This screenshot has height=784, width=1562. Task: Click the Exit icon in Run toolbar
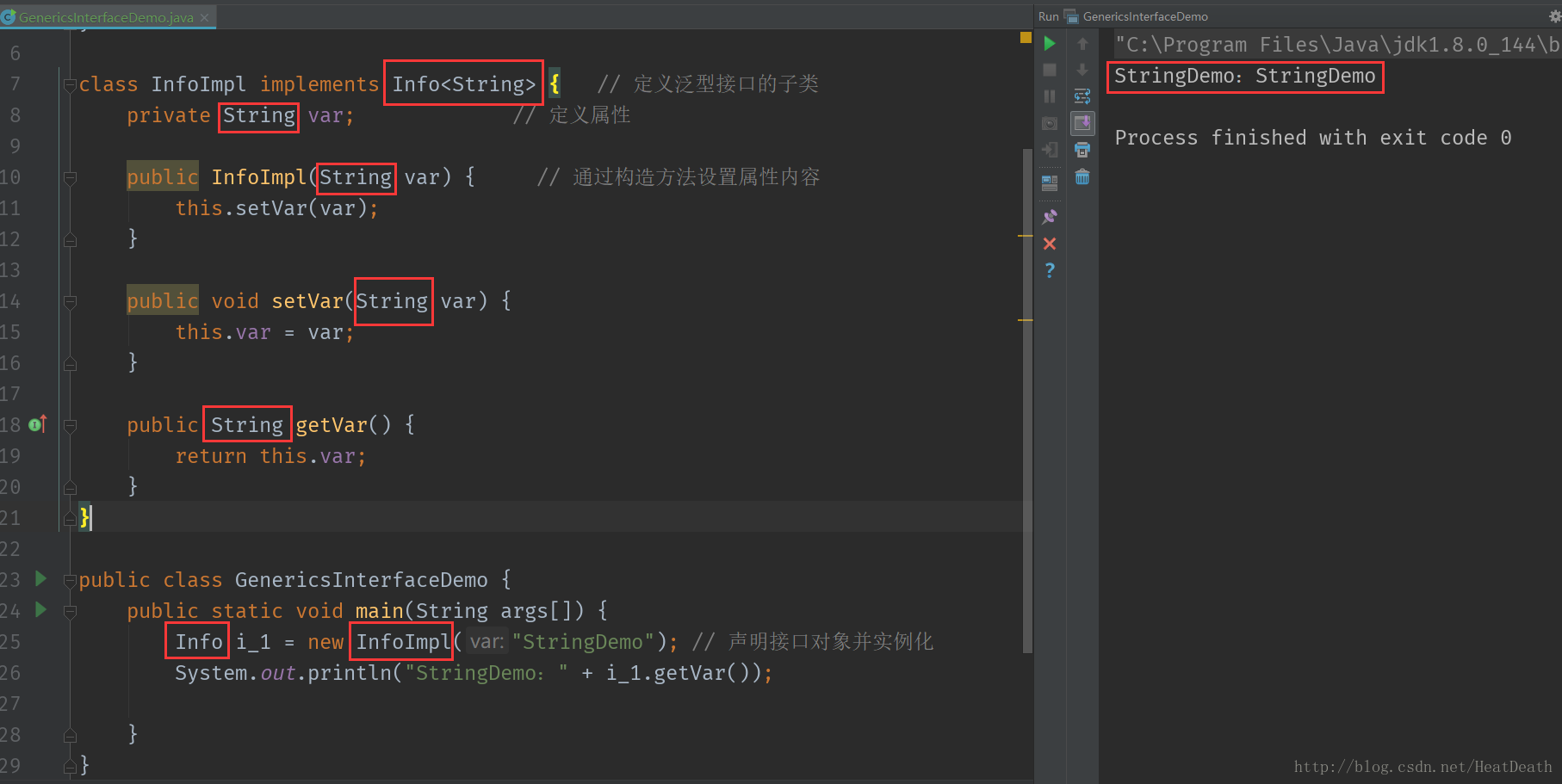(1050, 150)
